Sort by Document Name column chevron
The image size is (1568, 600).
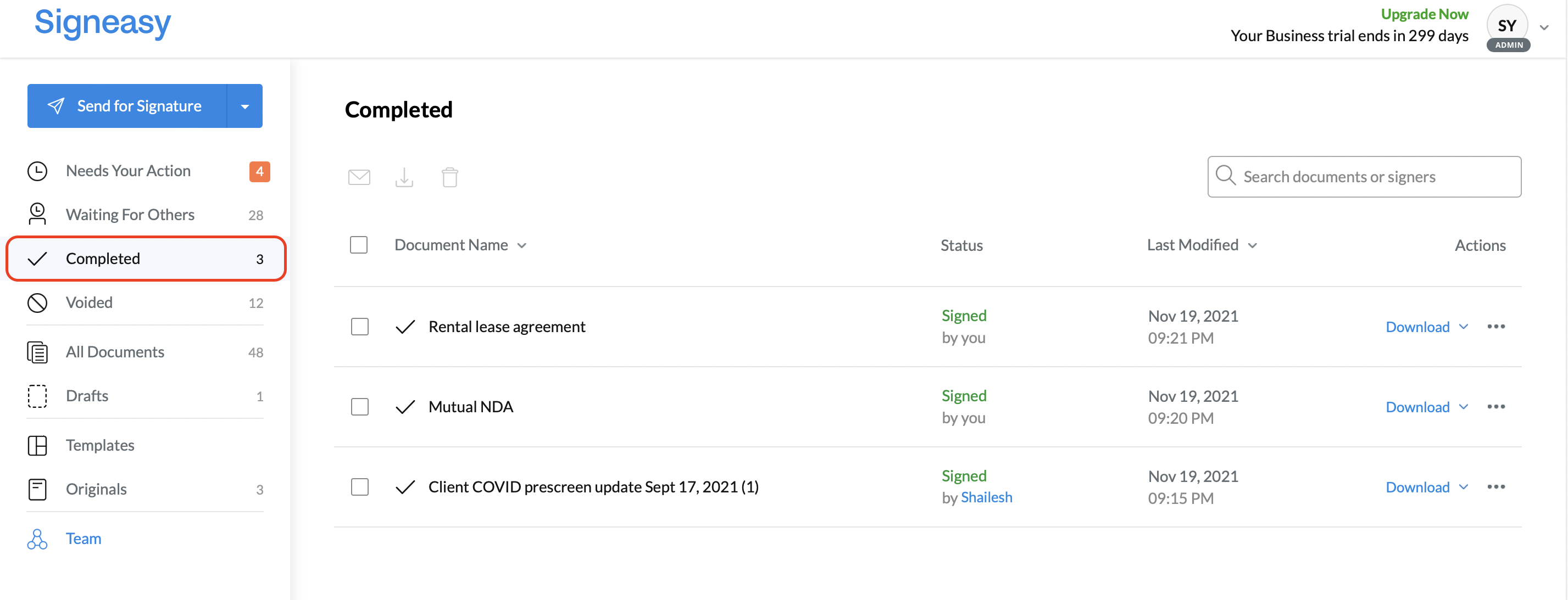[x=521, y=245]
